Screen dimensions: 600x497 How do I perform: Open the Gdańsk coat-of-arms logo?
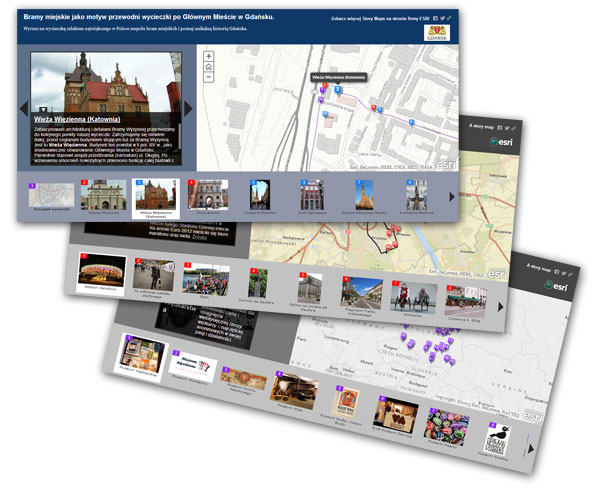coord(437,33)
